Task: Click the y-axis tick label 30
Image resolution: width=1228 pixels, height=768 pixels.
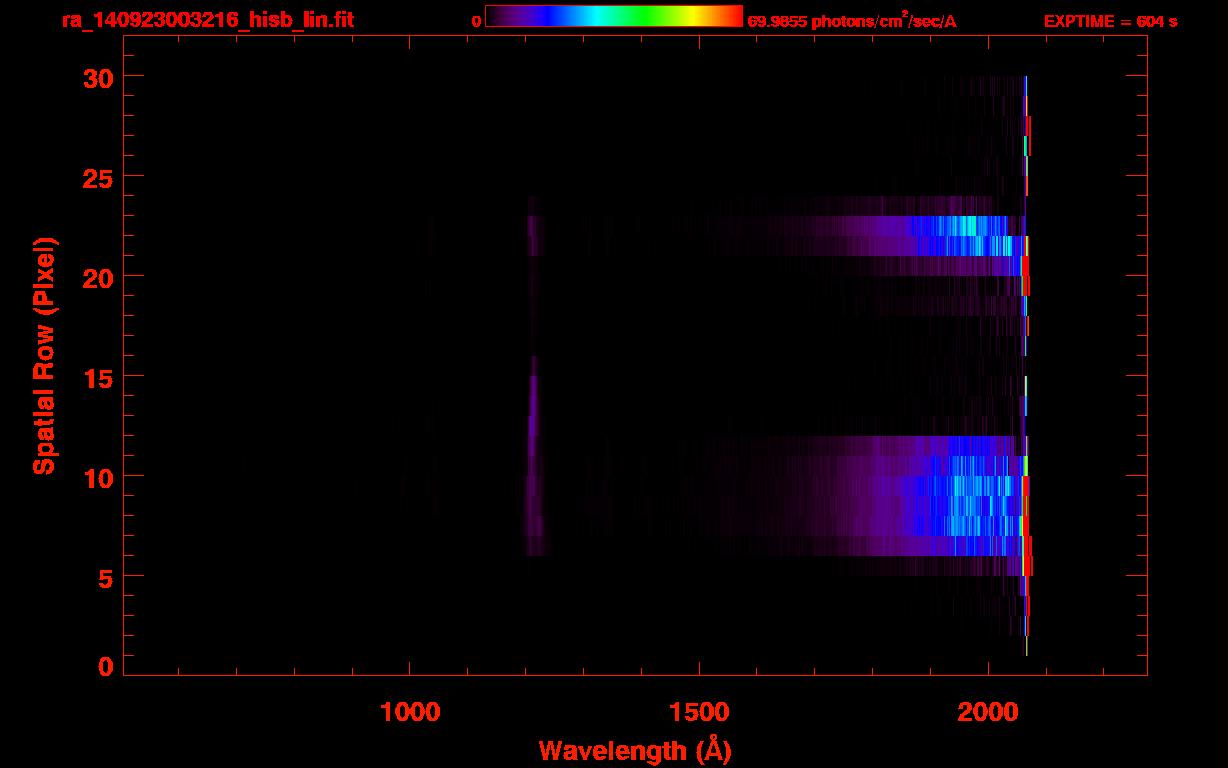Action: [98, 77]
